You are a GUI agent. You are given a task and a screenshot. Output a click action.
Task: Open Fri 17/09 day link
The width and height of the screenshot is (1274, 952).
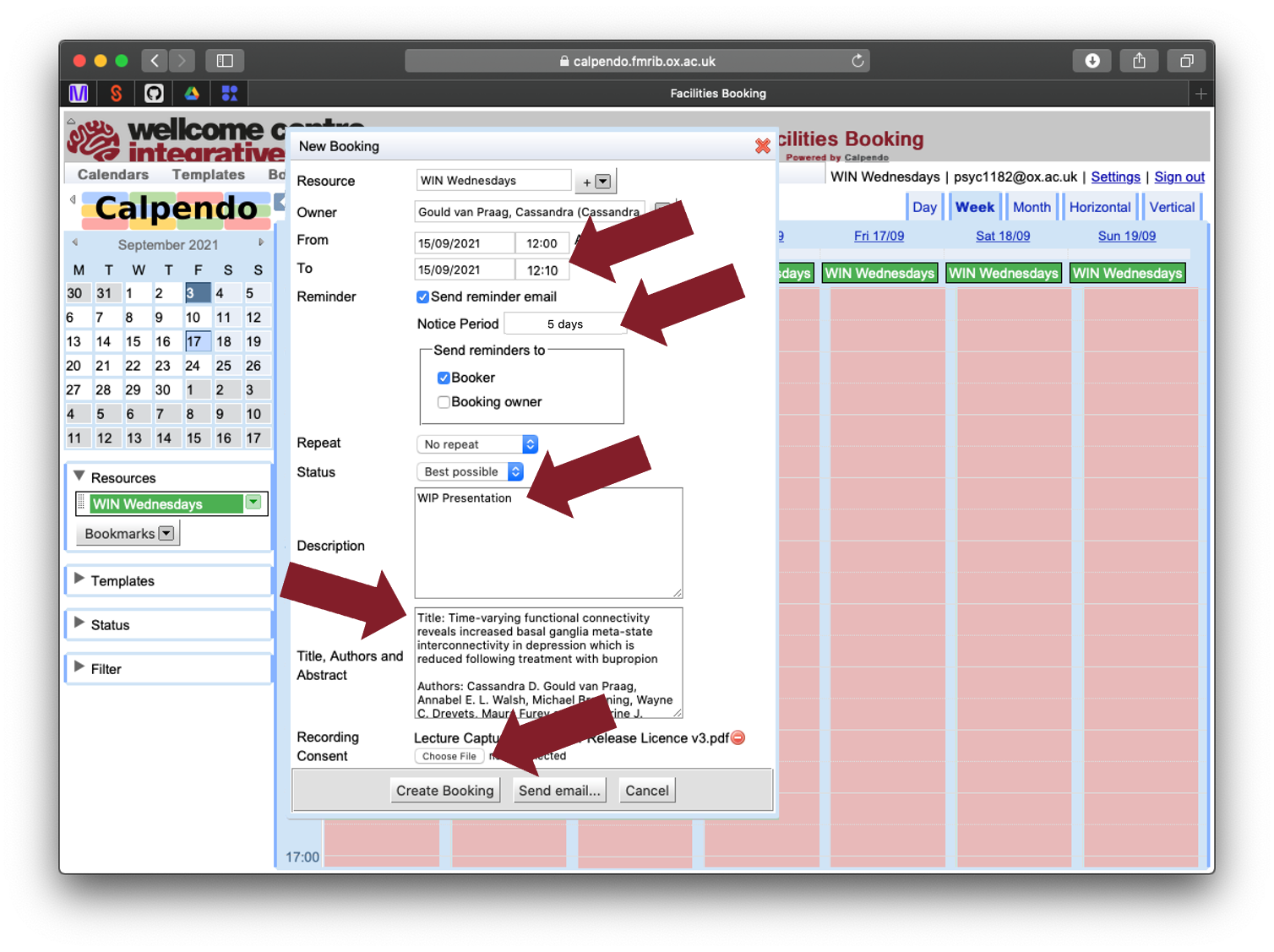coord(879,236)
